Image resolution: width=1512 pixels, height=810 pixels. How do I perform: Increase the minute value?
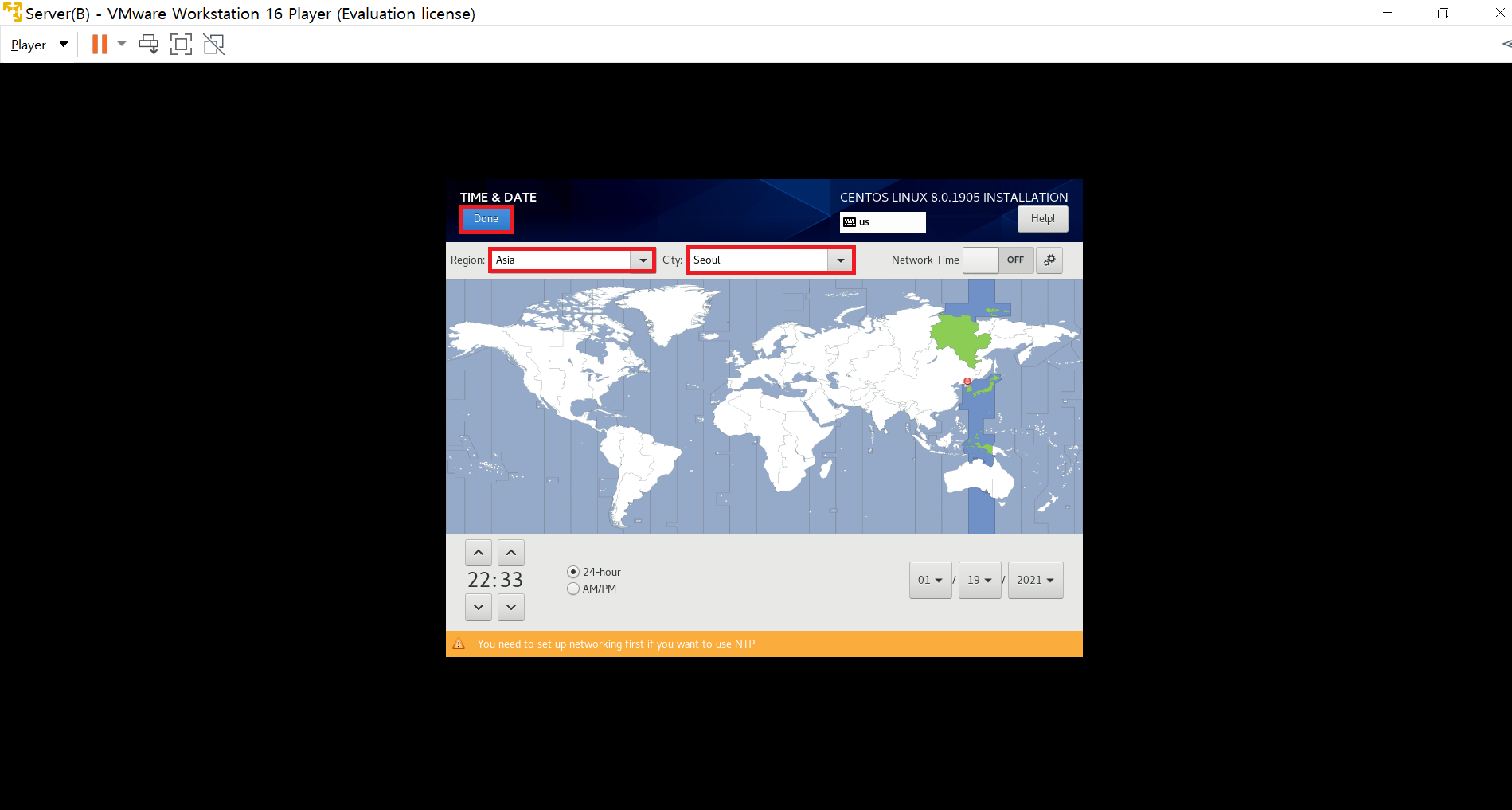(511, 553)
